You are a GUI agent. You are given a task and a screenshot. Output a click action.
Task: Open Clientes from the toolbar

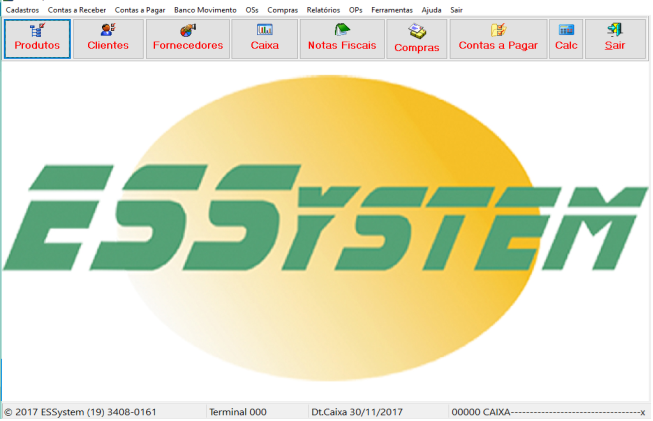108,38
